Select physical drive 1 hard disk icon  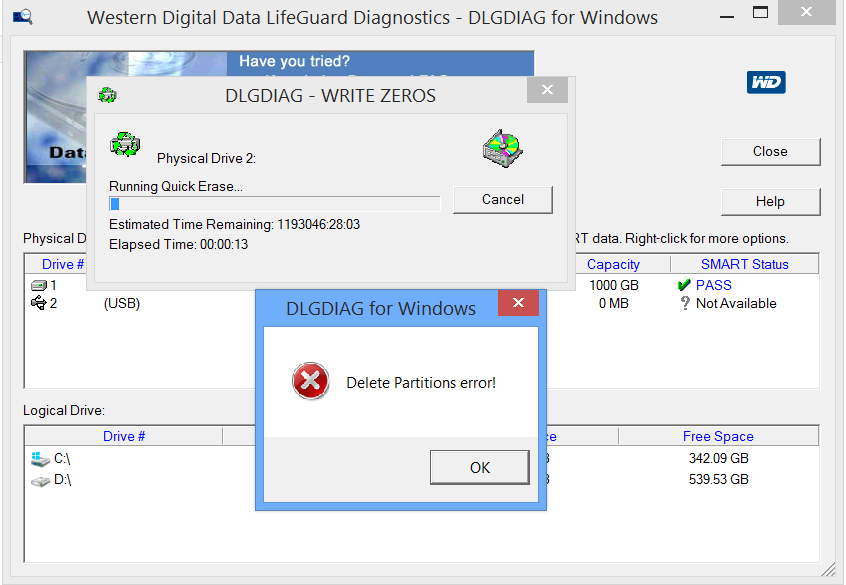39,285
